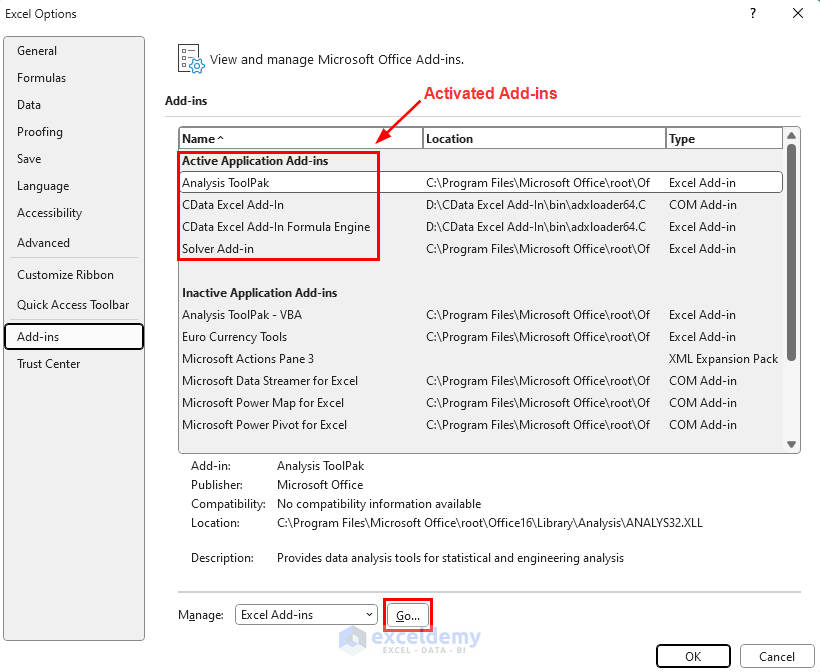Select Microsoft Actions Pane 3 row
820x672 pixels.
(481, 359)
